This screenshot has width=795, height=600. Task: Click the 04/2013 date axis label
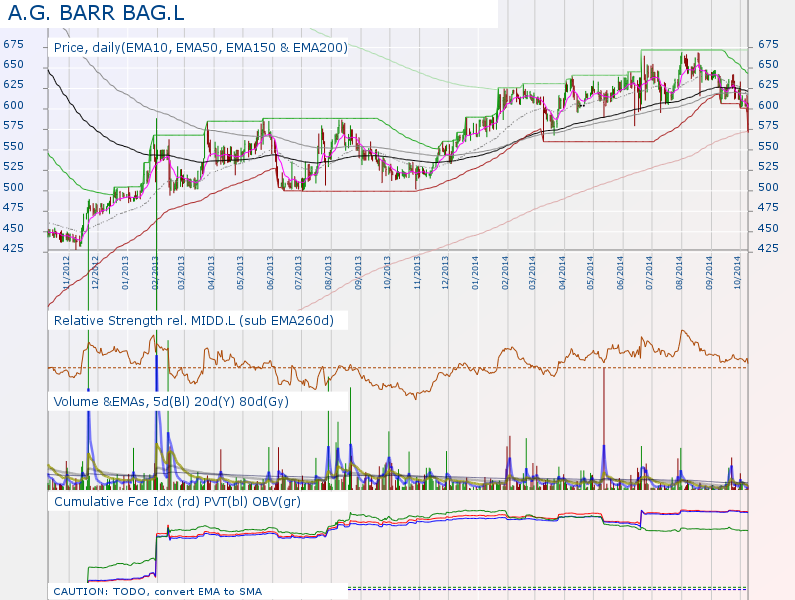tap(210, 273)
